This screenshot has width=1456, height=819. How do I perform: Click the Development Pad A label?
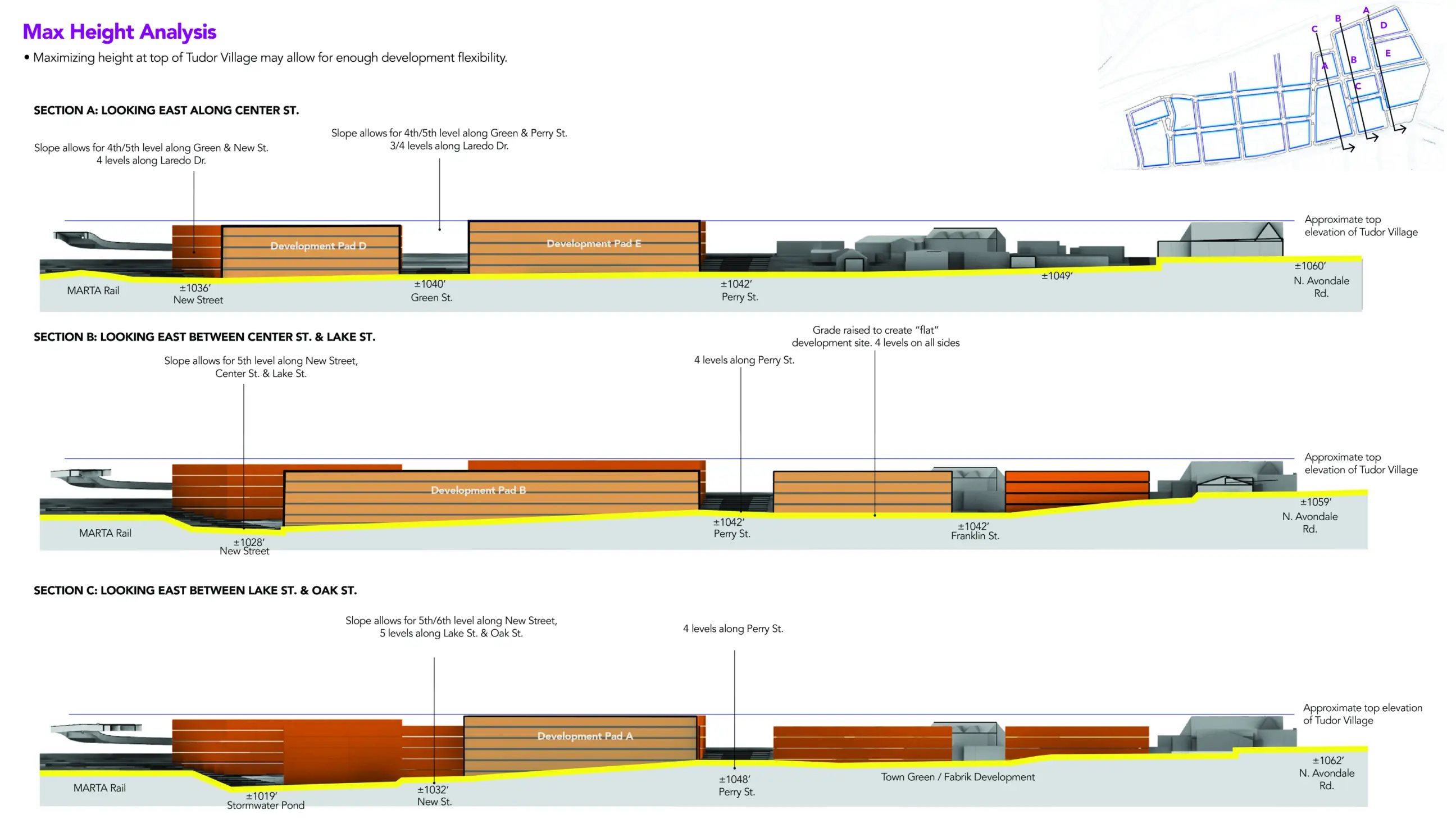pyautogui.click(x=585, y=736)
